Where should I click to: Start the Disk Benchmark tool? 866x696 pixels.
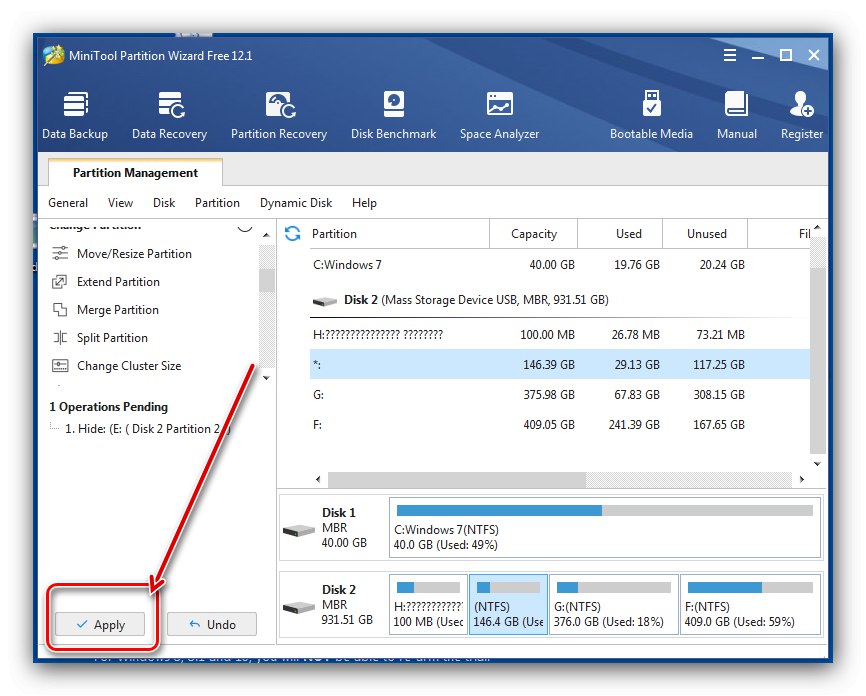[393, 115]
